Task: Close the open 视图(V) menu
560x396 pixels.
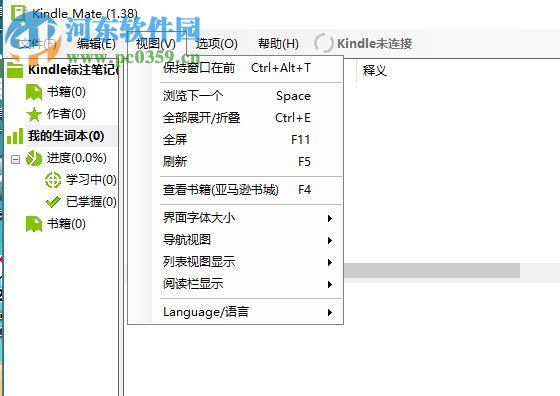Action: (156, 44)
